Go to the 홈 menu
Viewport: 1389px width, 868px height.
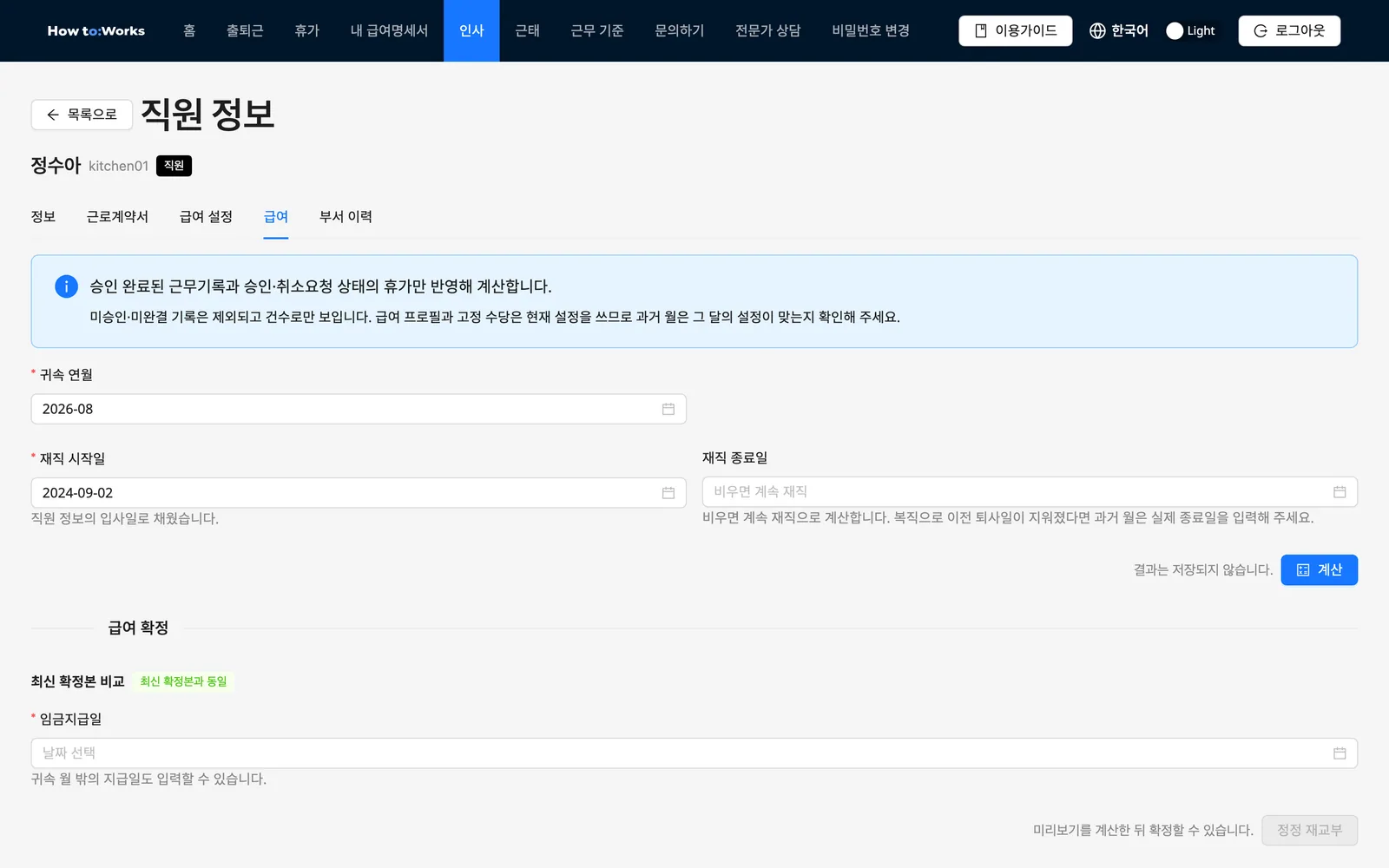pos(189,31)
